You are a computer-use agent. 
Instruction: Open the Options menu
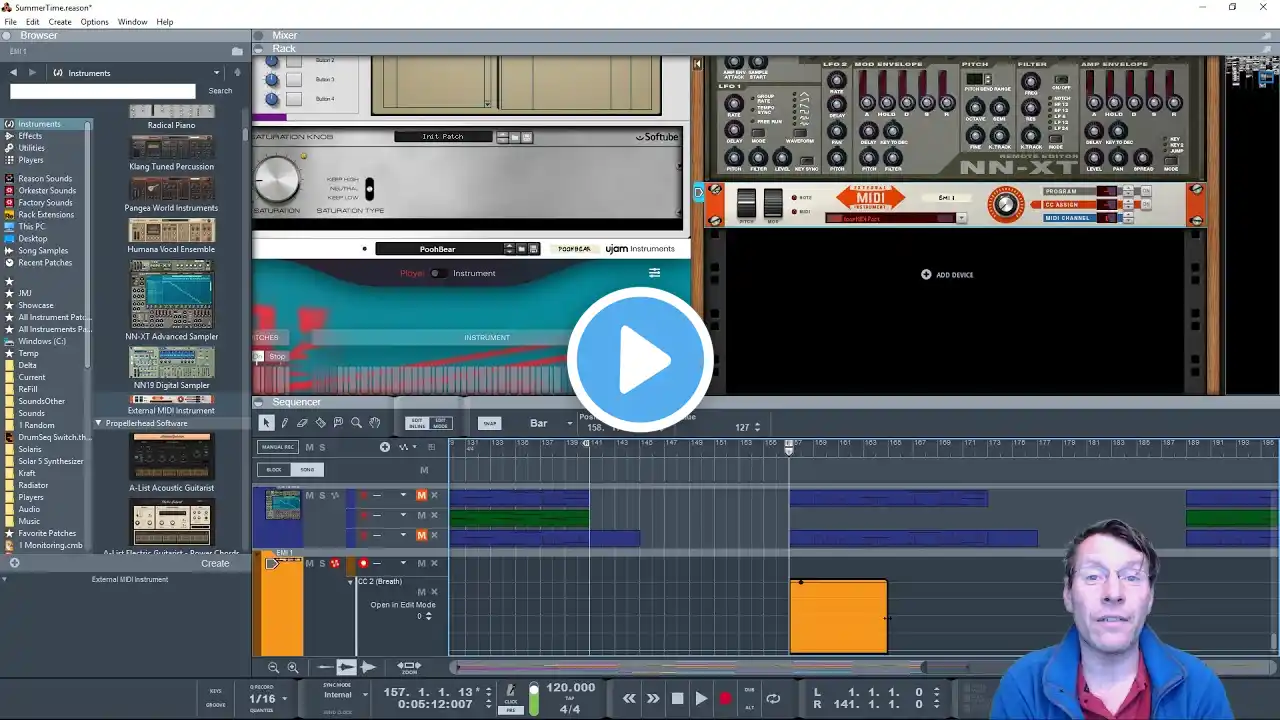pos(94,22)
